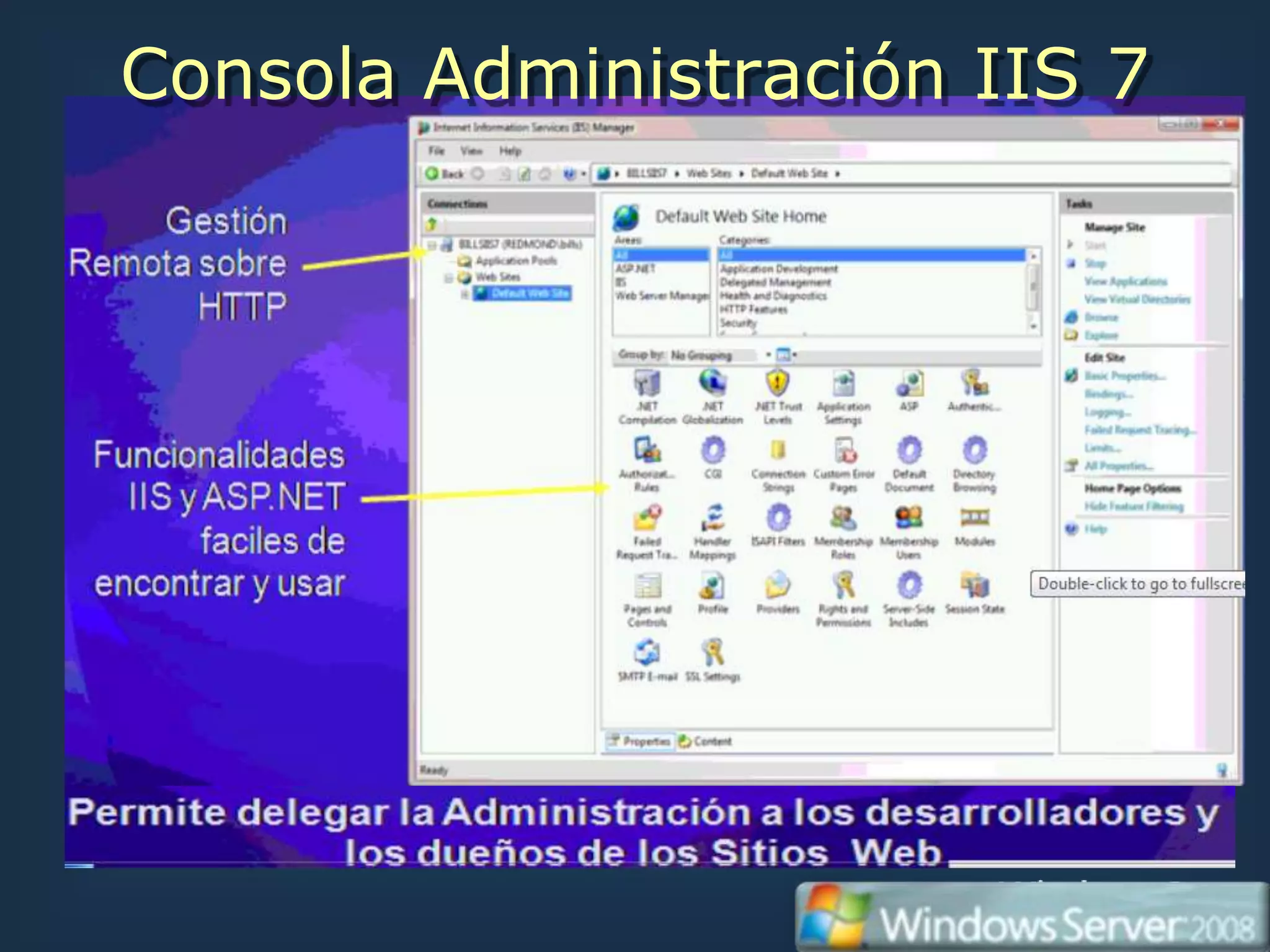Select Delegated Management category
This screenshot has width=1270, height=952.
[x=775, y=283]
